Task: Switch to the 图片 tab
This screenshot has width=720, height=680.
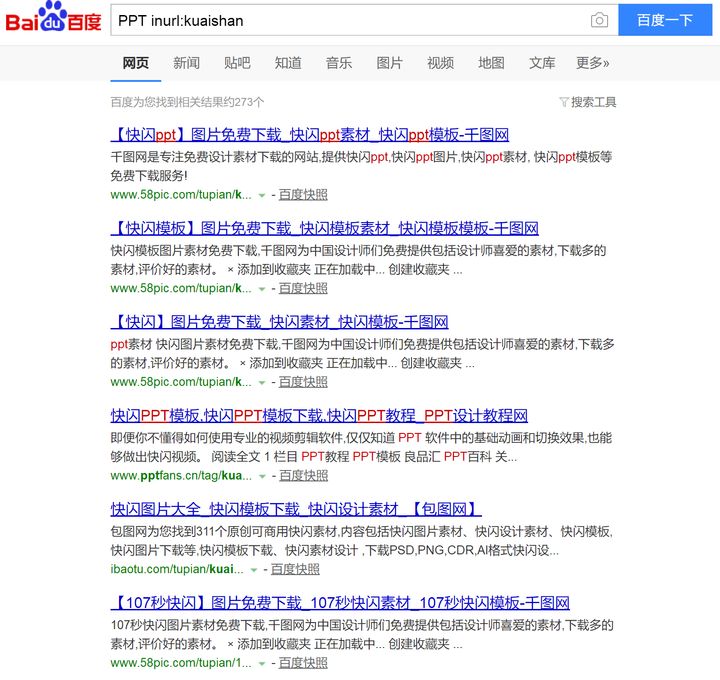Action: 389,63
